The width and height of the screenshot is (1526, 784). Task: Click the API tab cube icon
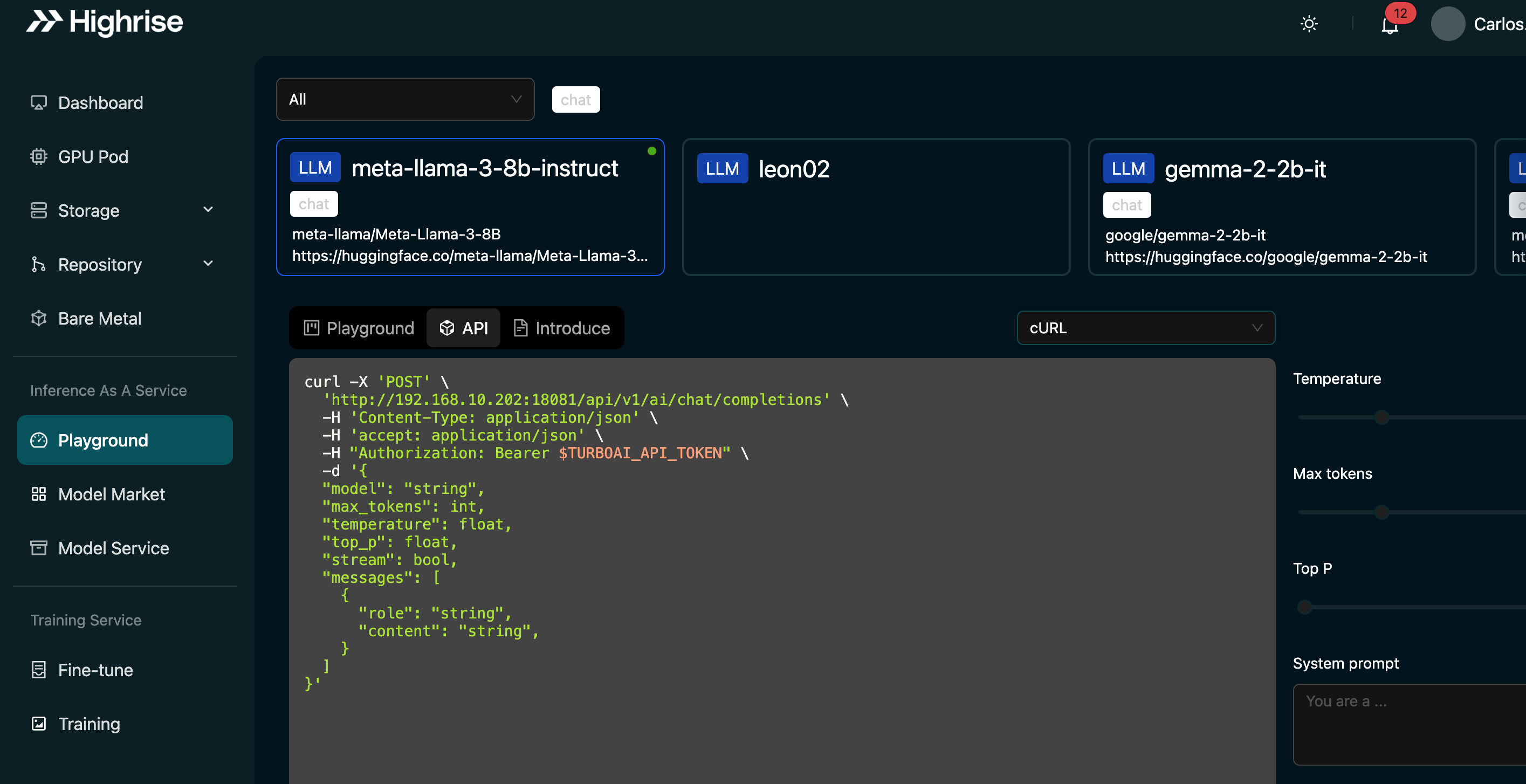click(446, 328)
